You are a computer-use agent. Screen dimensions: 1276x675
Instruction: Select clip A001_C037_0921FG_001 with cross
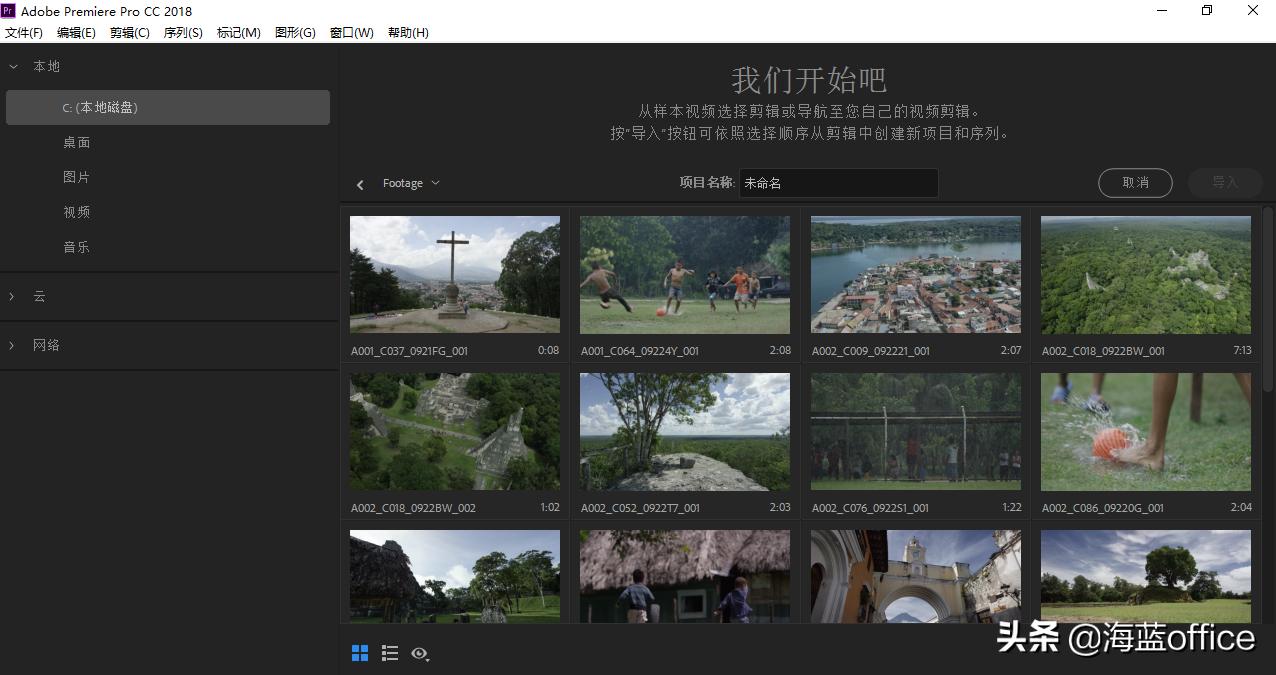point(455,275)
